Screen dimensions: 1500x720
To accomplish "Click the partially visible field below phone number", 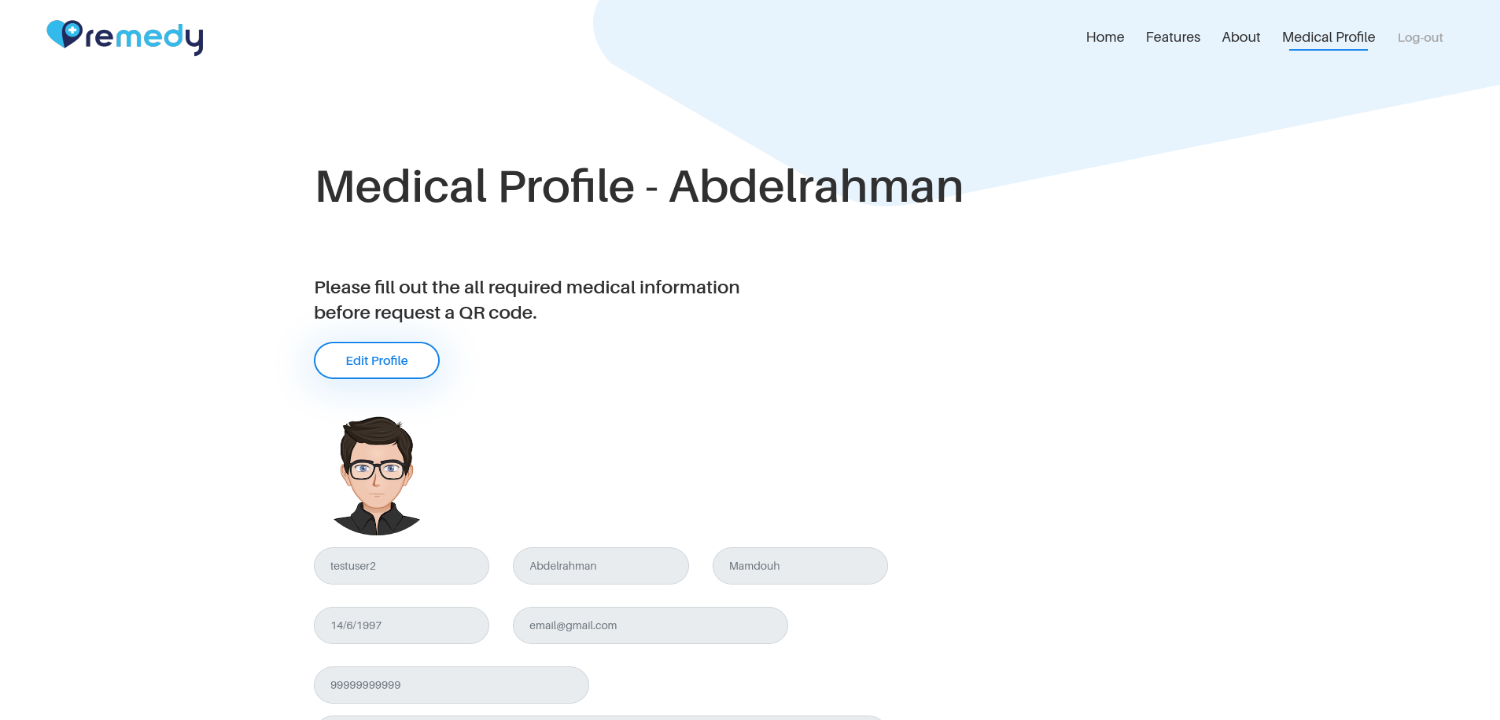I will coord(600,717).
